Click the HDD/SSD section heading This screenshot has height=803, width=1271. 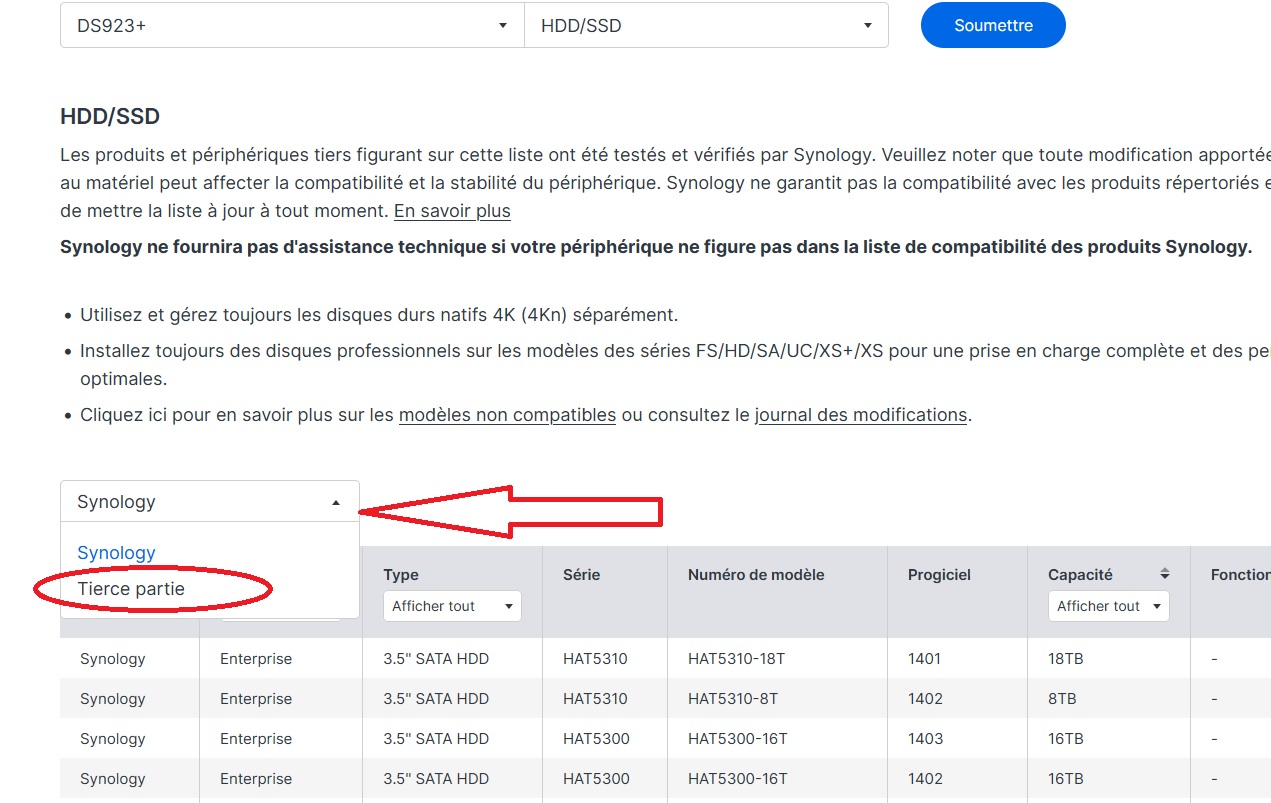tap(110, 116)
